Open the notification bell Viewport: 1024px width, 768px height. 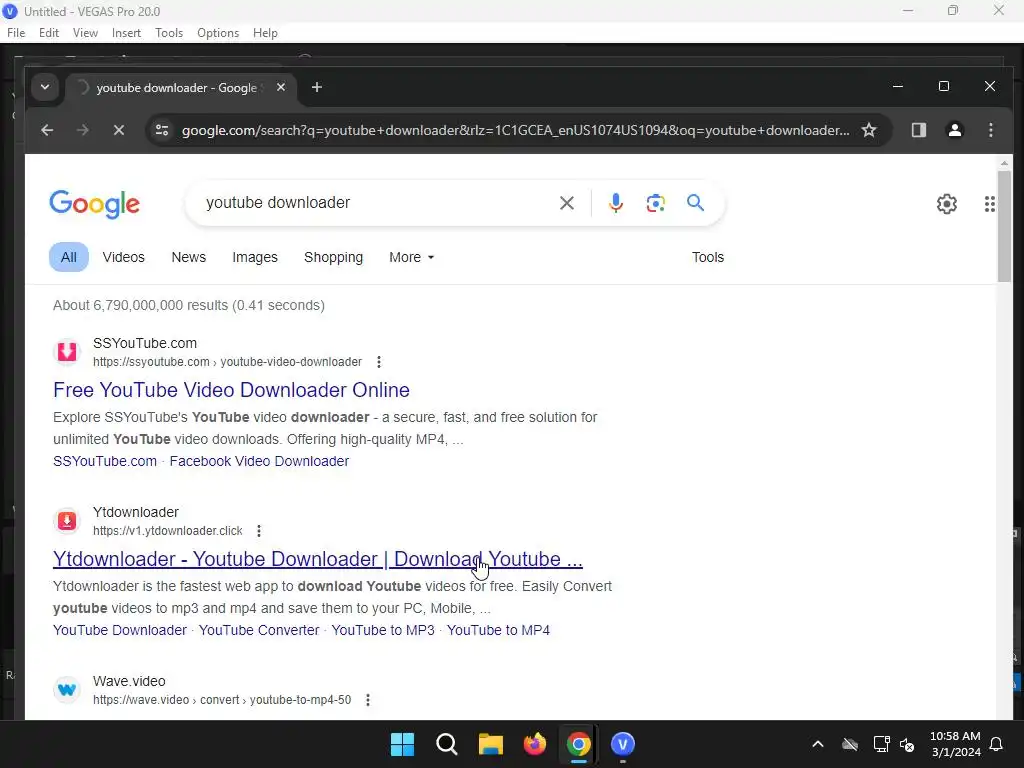[x=997, y=744]
